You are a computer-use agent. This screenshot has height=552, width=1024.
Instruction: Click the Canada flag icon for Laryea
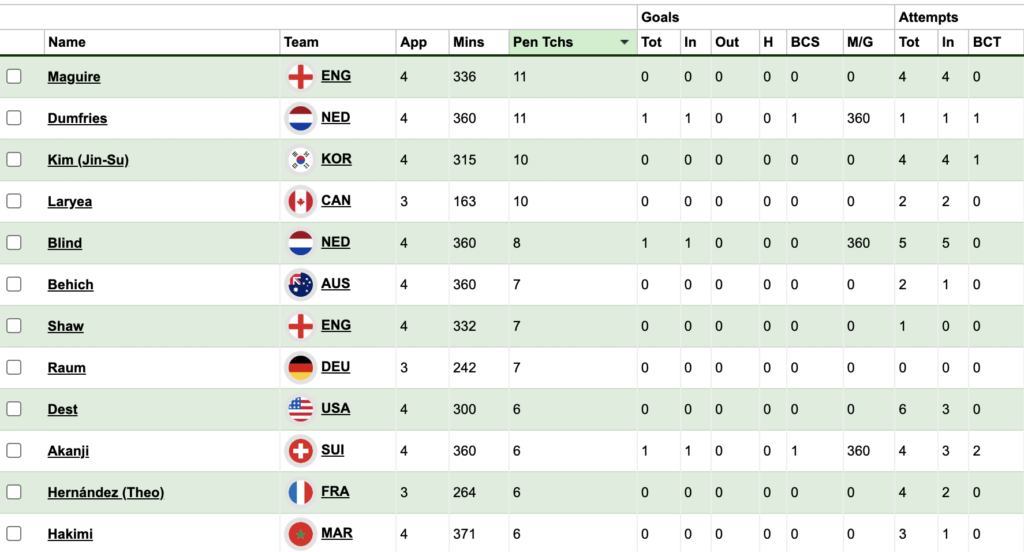[x=300, y=202]
